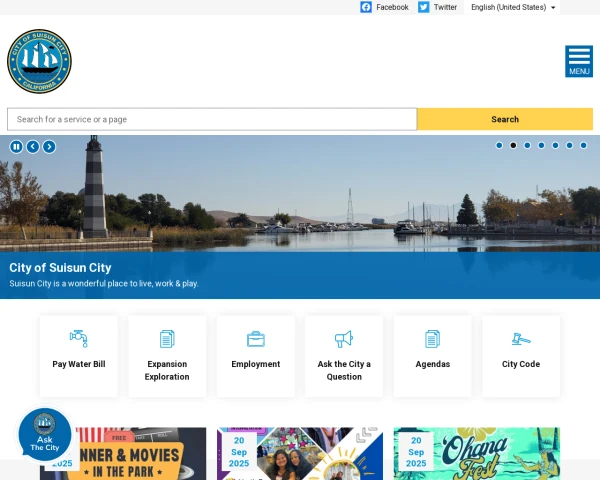The width and height of the screenshot is (600, 480).
Task: Open Expansion Exploration quick link
Action: click(167, 355)
